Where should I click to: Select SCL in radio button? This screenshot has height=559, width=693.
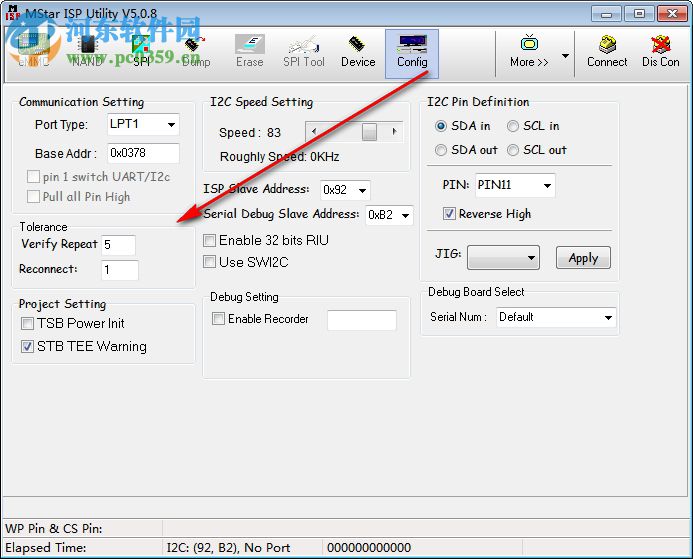point(513,126)
